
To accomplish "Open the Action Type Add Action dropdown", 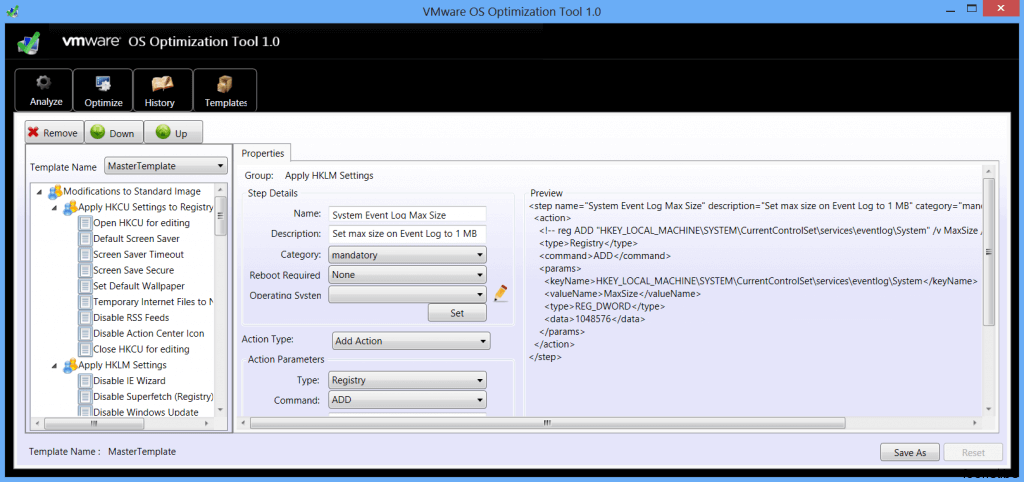I will coord(411,341).
